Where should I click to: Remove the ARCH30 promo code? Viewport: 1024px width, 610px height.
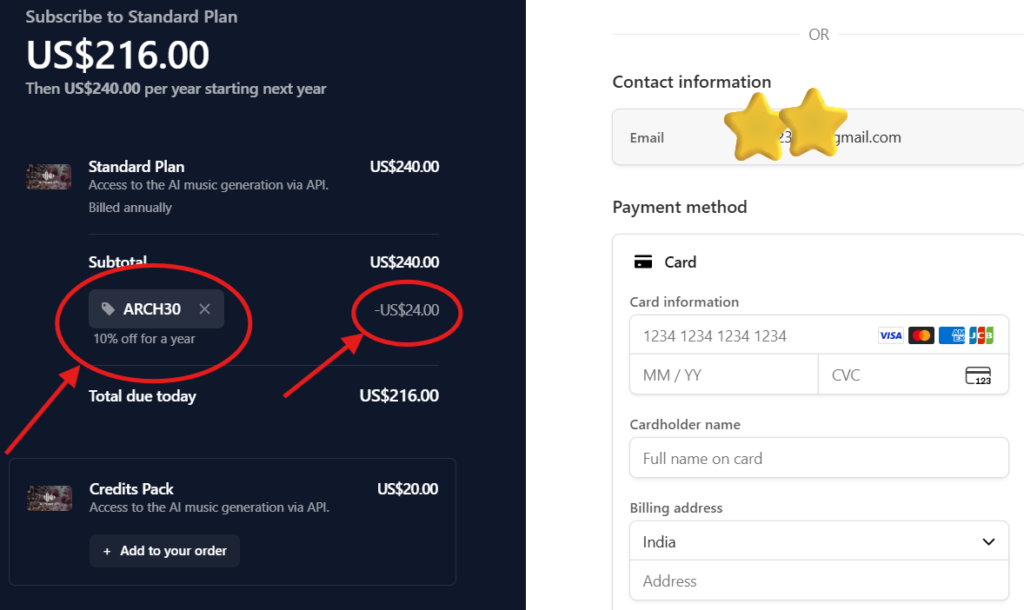point(203,308)
